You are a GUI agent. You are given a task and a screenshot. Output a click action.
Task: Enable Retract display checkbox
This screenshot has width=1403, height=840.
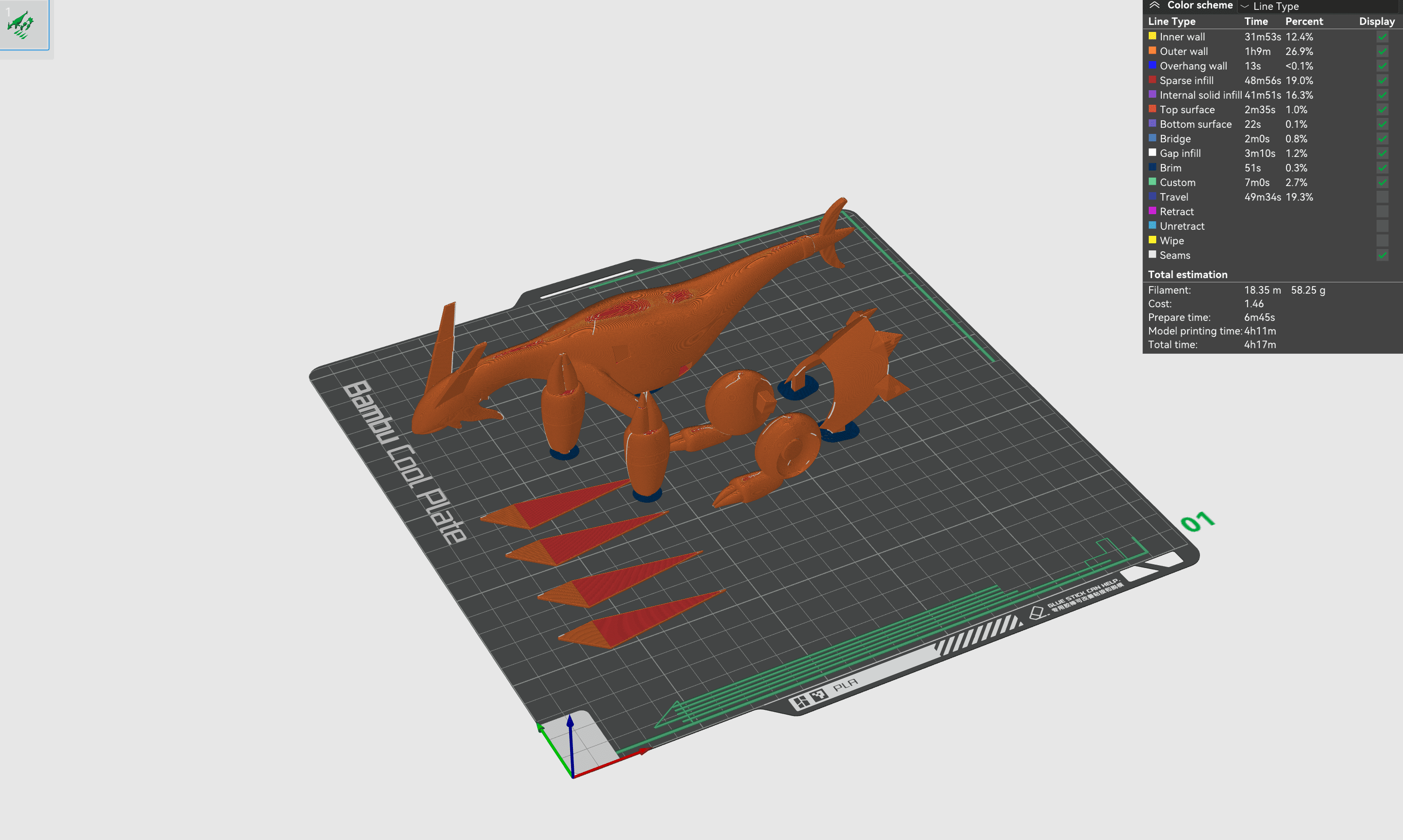[x=1382, y=212]
